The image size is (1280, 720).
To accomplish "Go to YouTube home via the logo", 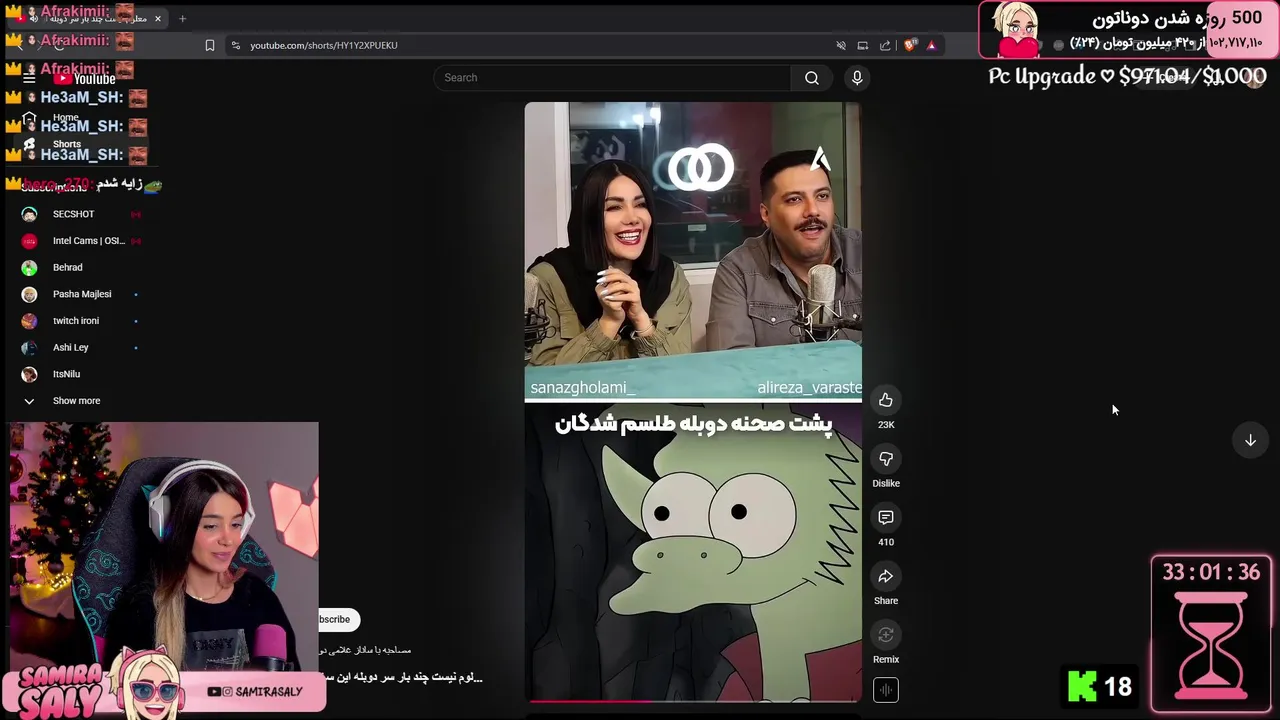I will point(86,79).
